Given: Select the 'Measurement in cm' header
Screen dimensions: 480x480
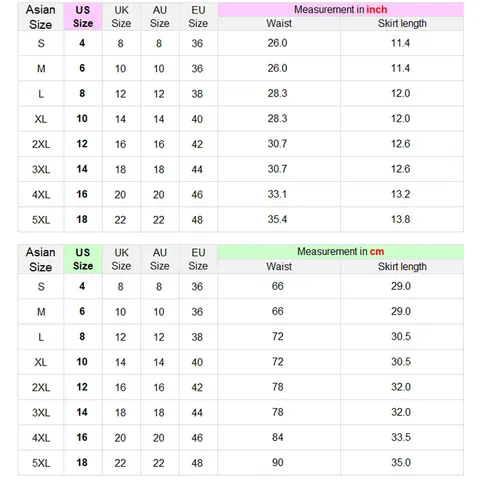Looking at the screenshot, I should click(341, 252).
